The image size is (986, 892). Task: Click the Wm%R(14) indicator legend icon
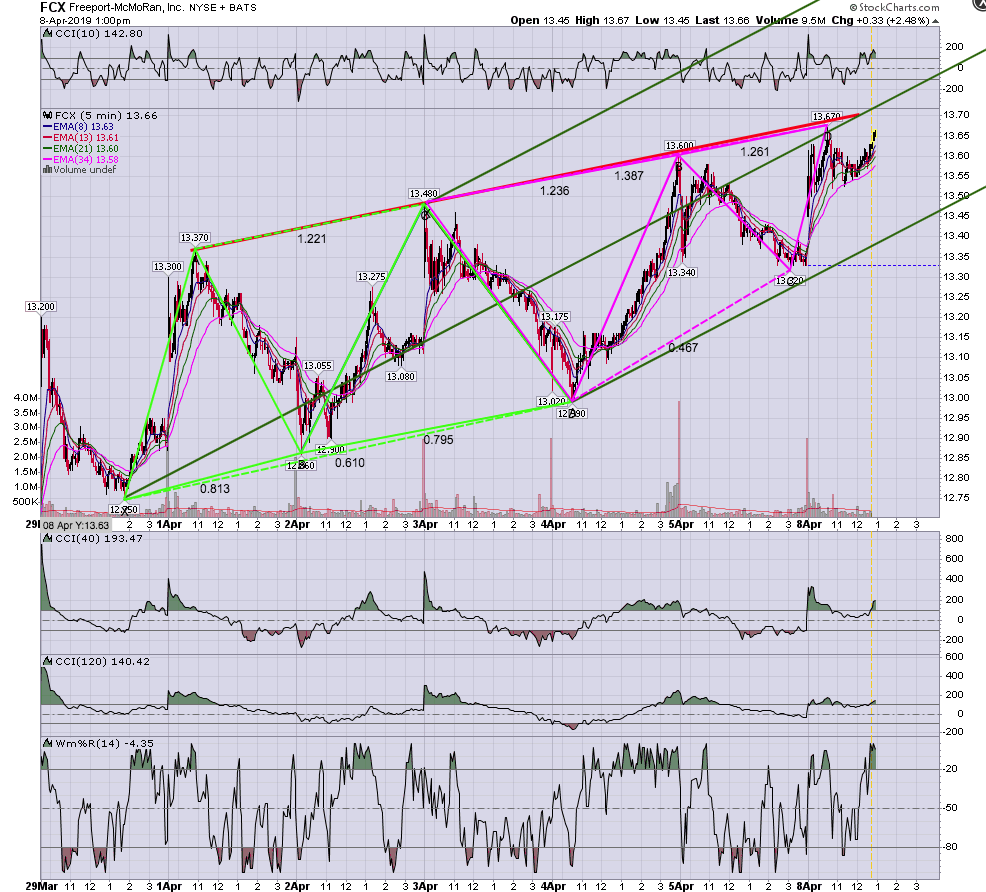[47, 743]
